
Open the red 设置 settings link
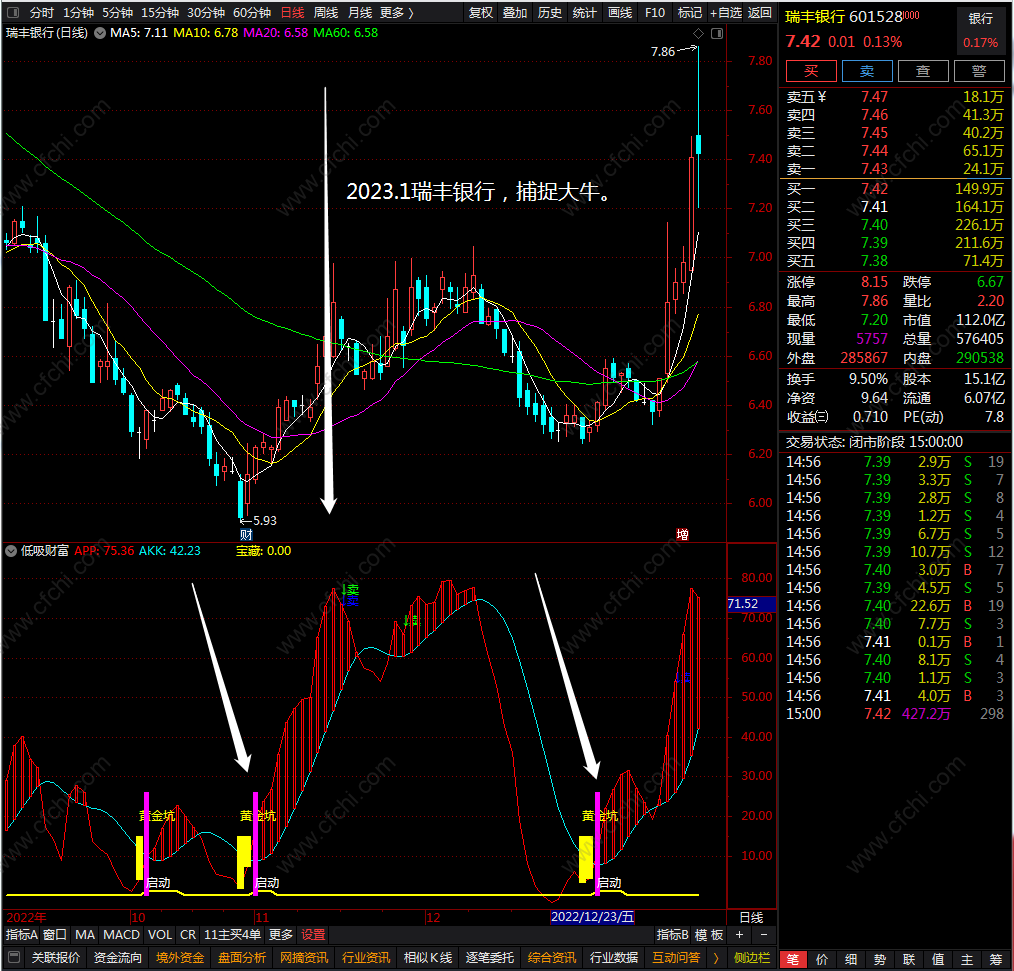pos(313,935)
